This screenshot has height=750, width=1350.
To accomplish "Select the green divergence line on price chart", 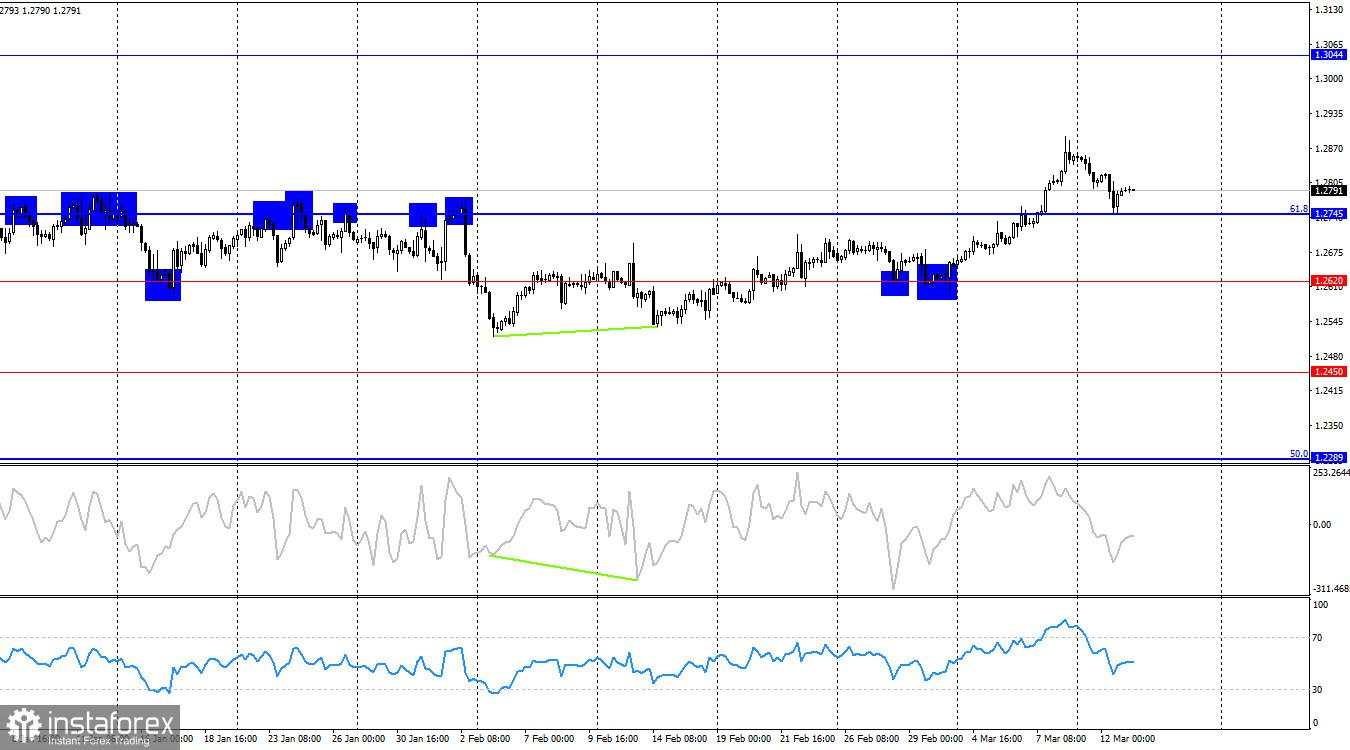I will (x=575, y=332).
